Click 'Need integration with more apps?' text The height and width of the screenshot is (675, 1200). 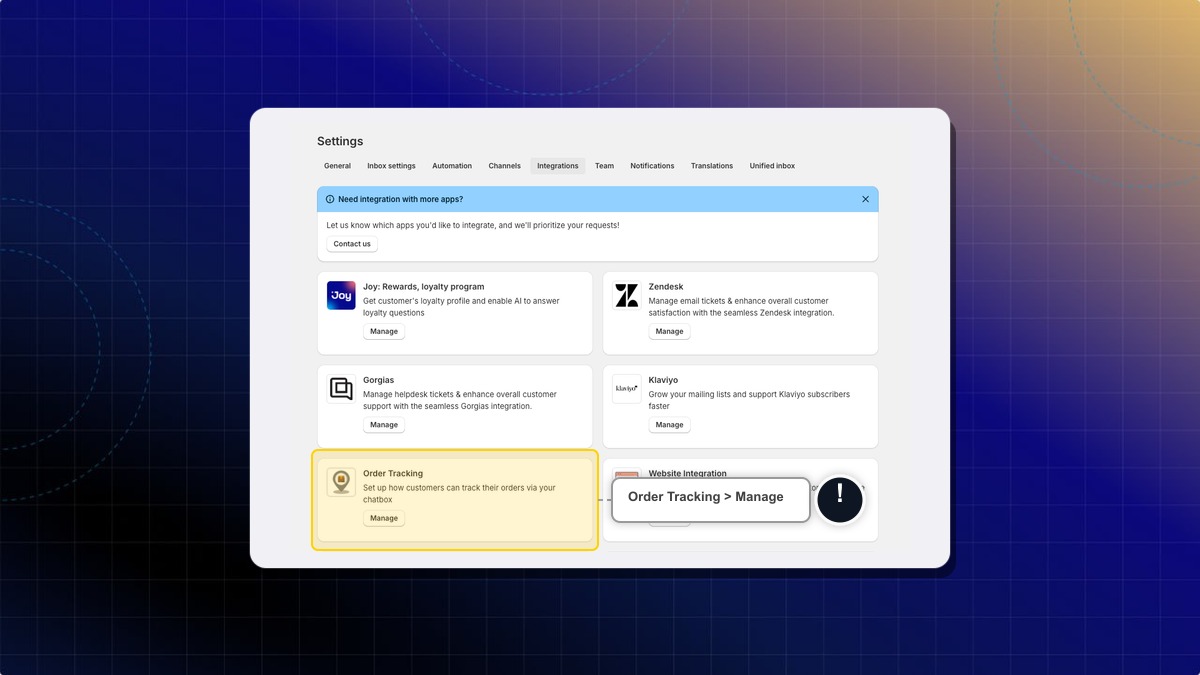(400, 199)
